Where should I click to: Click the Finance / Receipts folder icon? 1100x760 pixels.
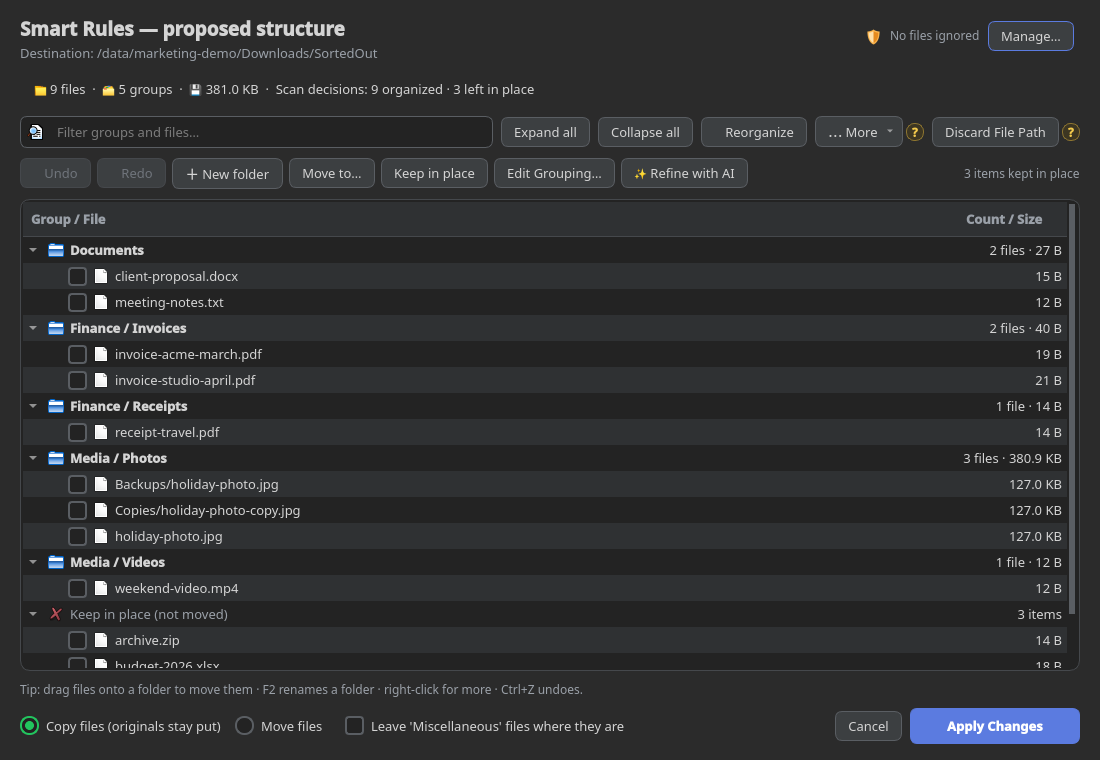tap(56, 406)
